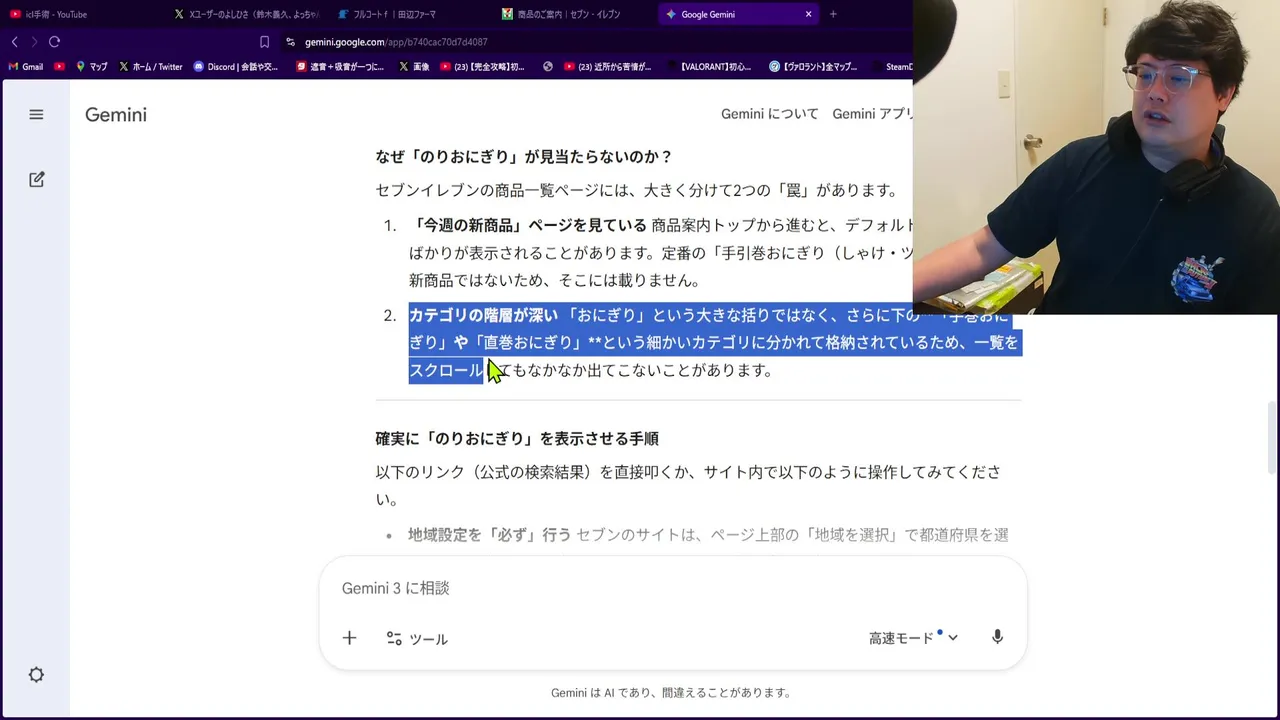Go back with browser back arrow

click(14, 42)
